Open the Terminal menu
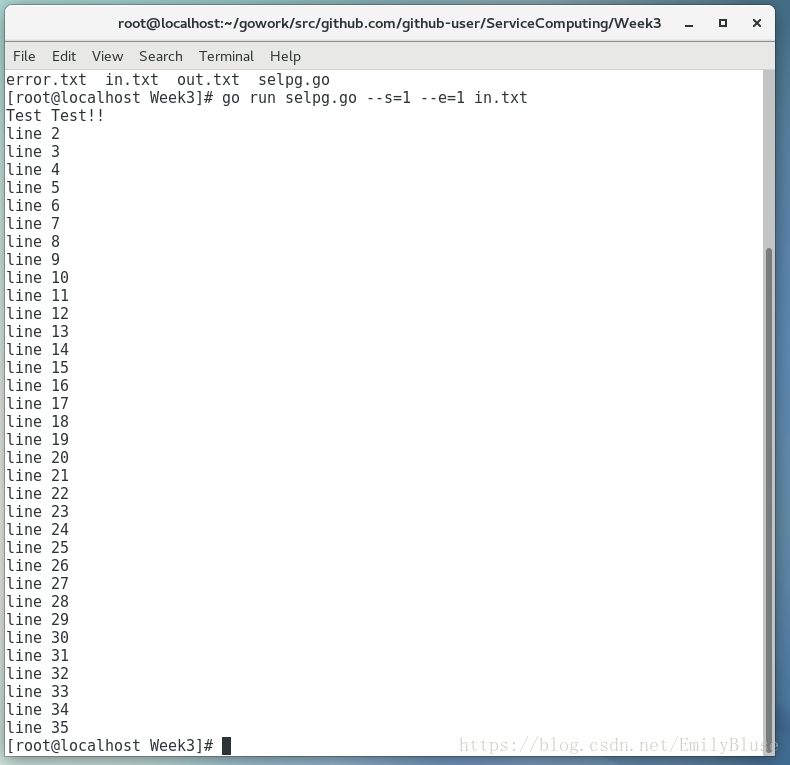The height and width of the screenshot is (765, 790). pos(226,56)
